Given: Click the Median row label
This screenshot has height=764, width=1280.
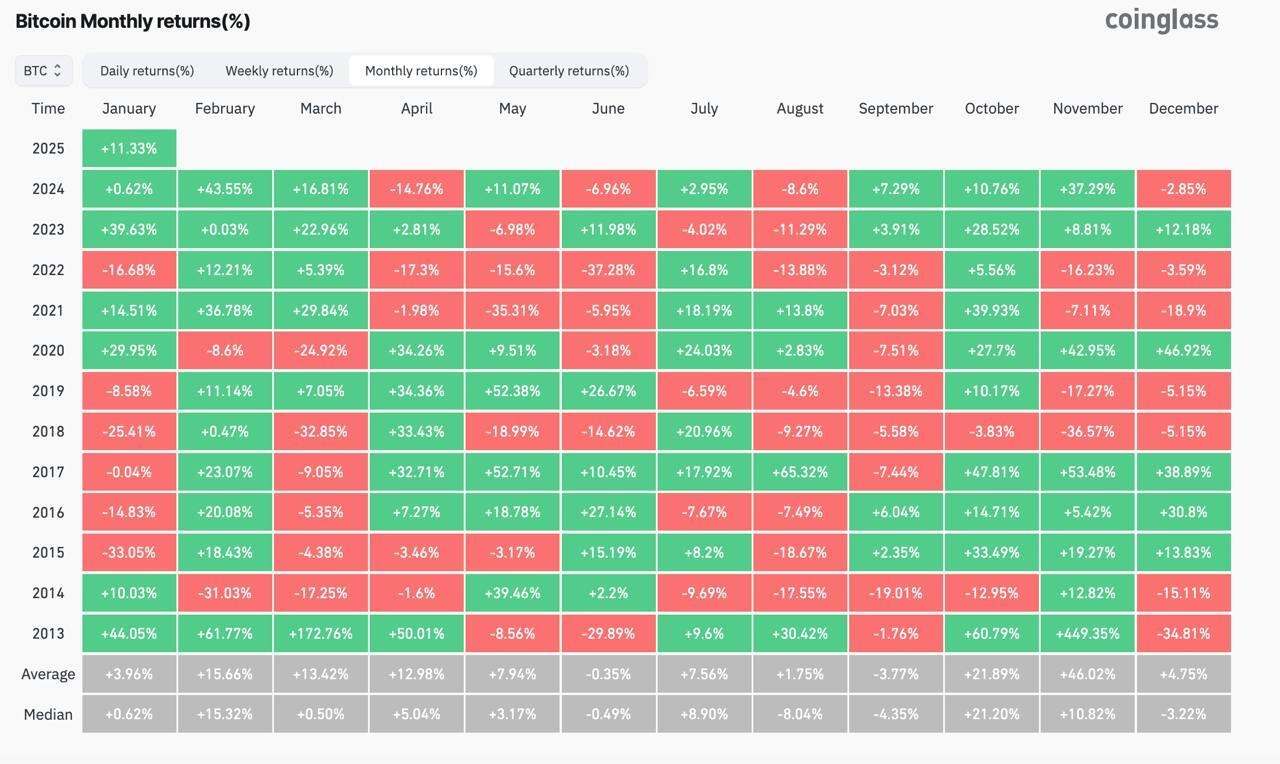Looking at the screenshot, I should (x=48, y=714).
